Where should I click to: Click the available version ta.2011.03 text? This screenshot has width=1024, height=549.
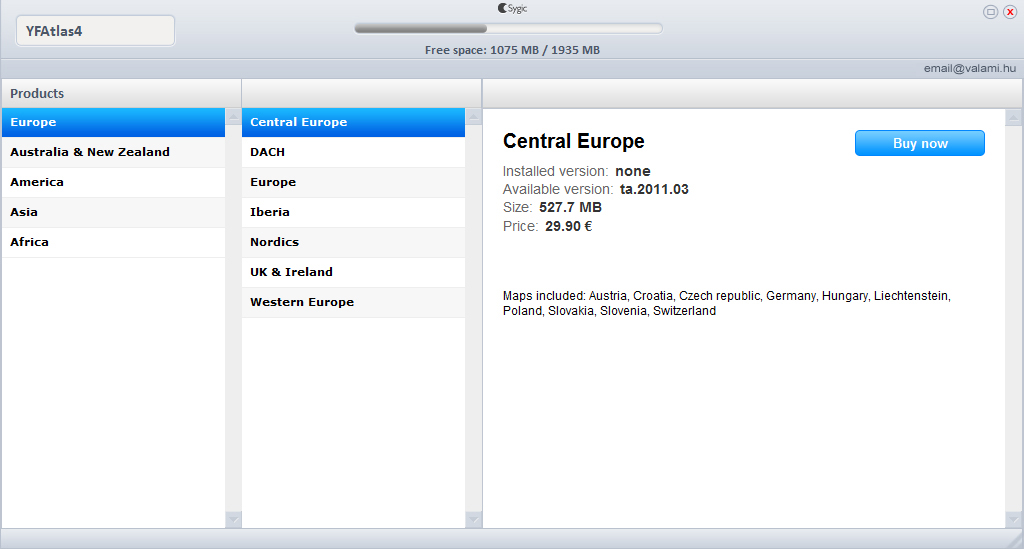coord(654,189)
